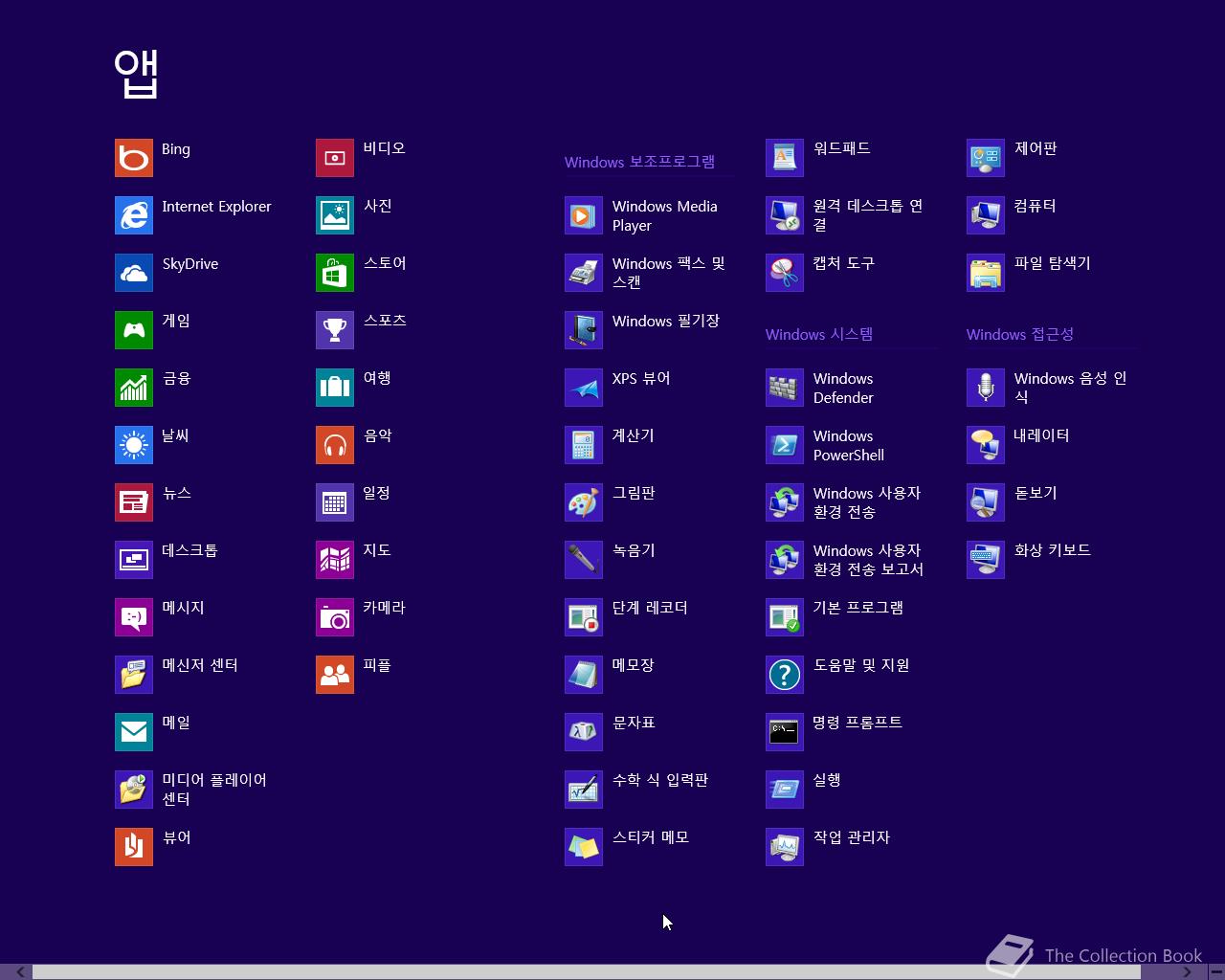Open 컴퓨터 (Computer)
Image resolution: width=1225 pixels, height=980 pixels.
[x=1013, y=215]
